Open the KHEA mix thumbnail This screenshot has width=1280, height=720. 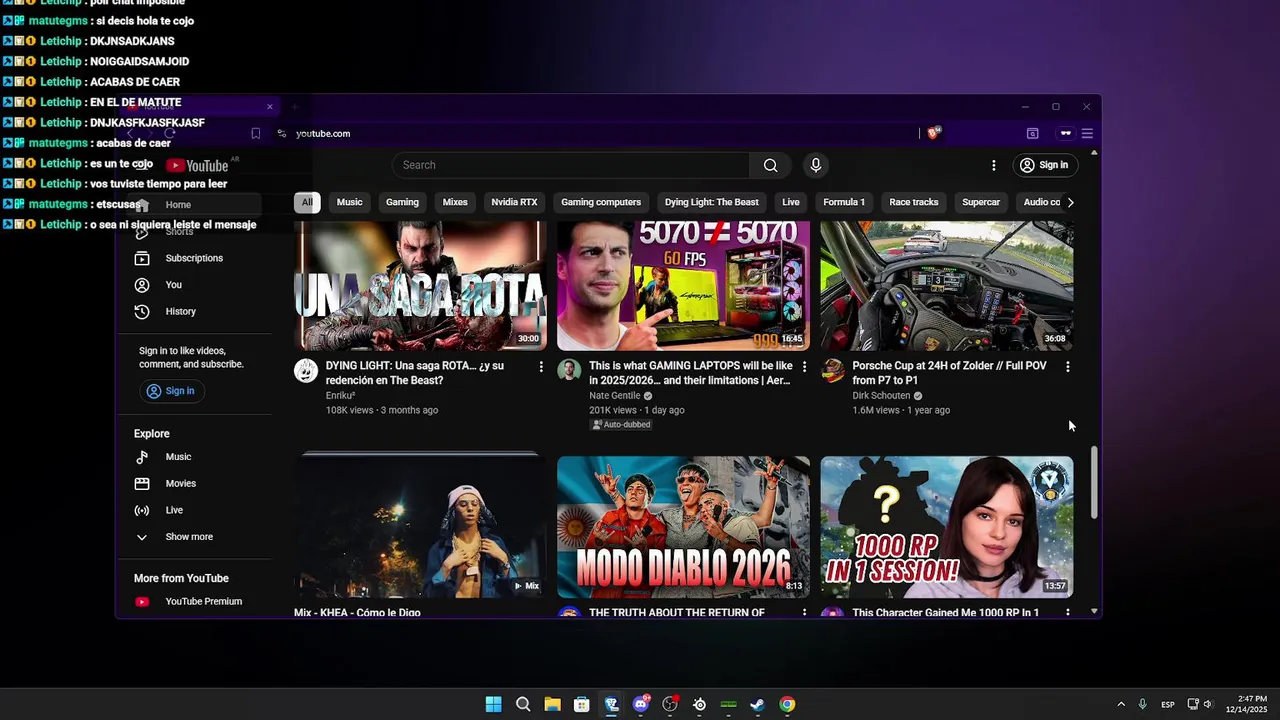click(420, 527)
